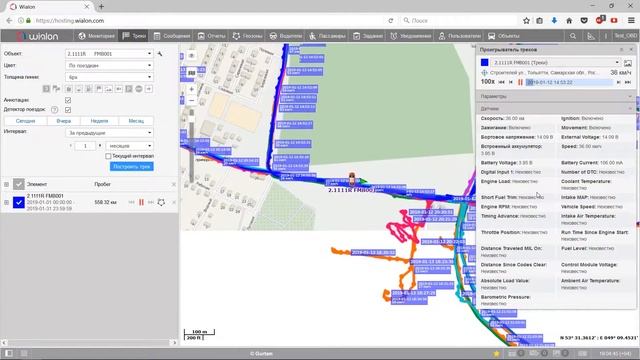This screenshot has height=360, width=640.
Task: Change the 100x playback speed
Action: coord(488,82)
